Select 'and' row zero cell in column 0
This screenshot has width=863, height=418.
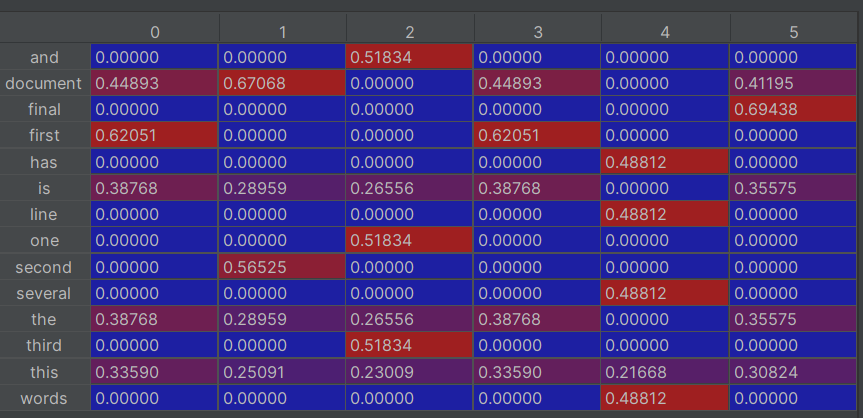[x=155, y=57]
